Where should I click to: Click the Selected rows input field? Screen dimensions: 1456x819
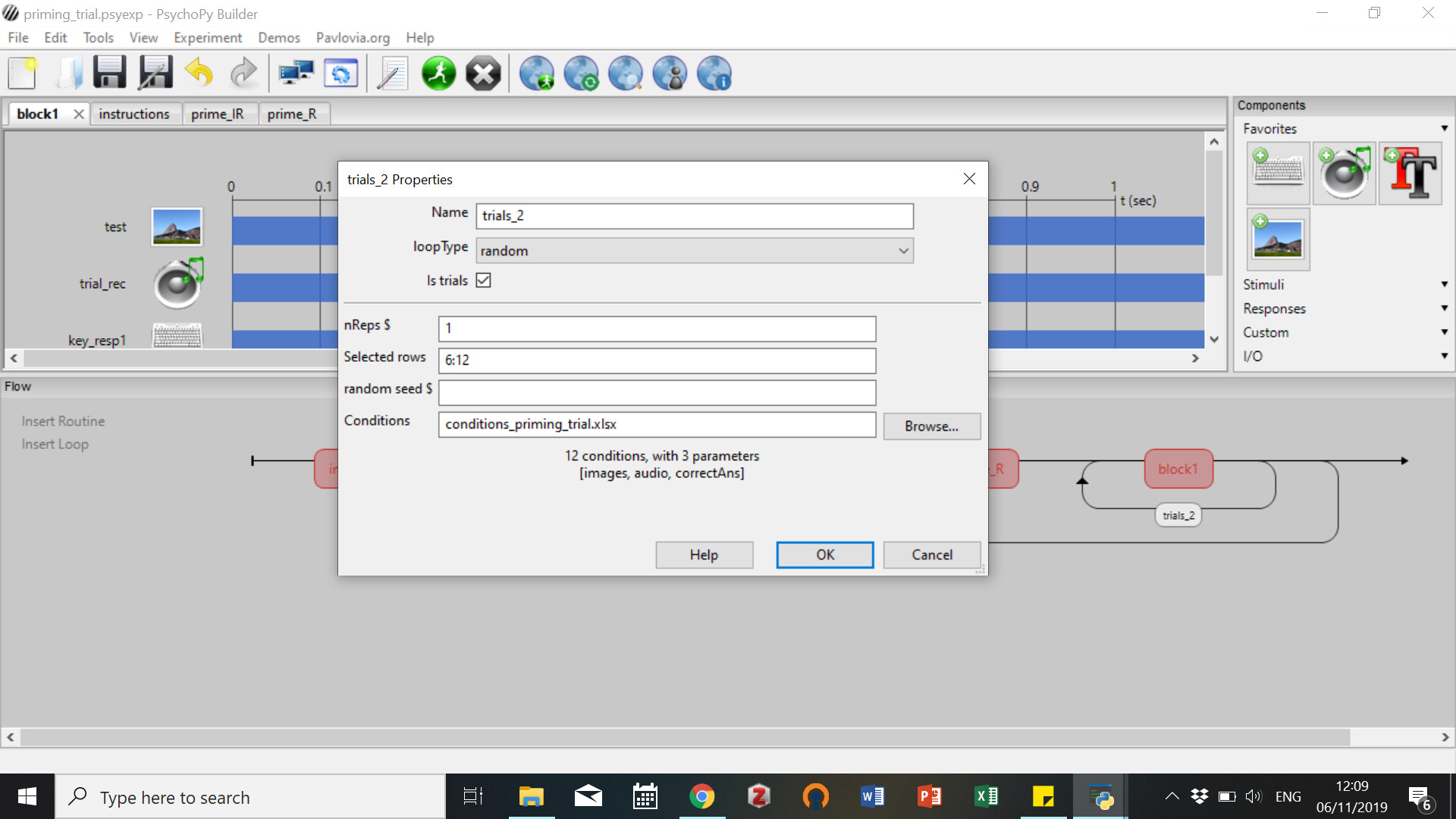[657, 360]
